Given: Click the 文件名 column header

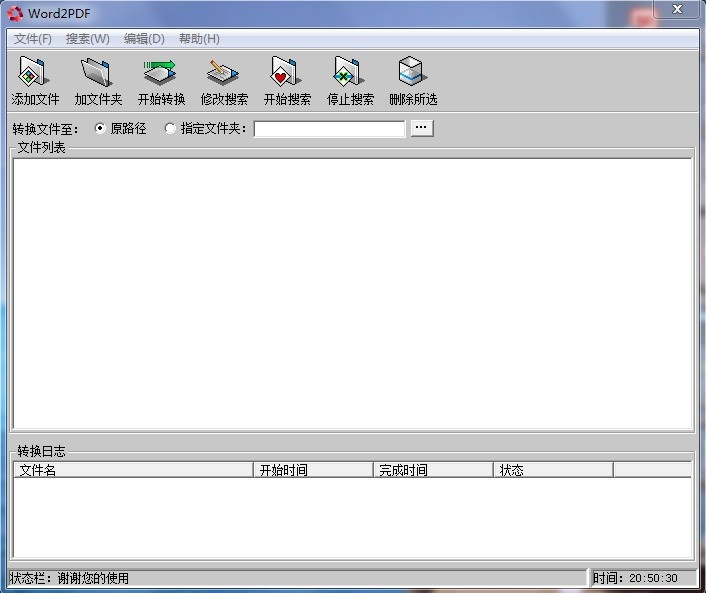Looking at the screenshot, I should [133, 470].
